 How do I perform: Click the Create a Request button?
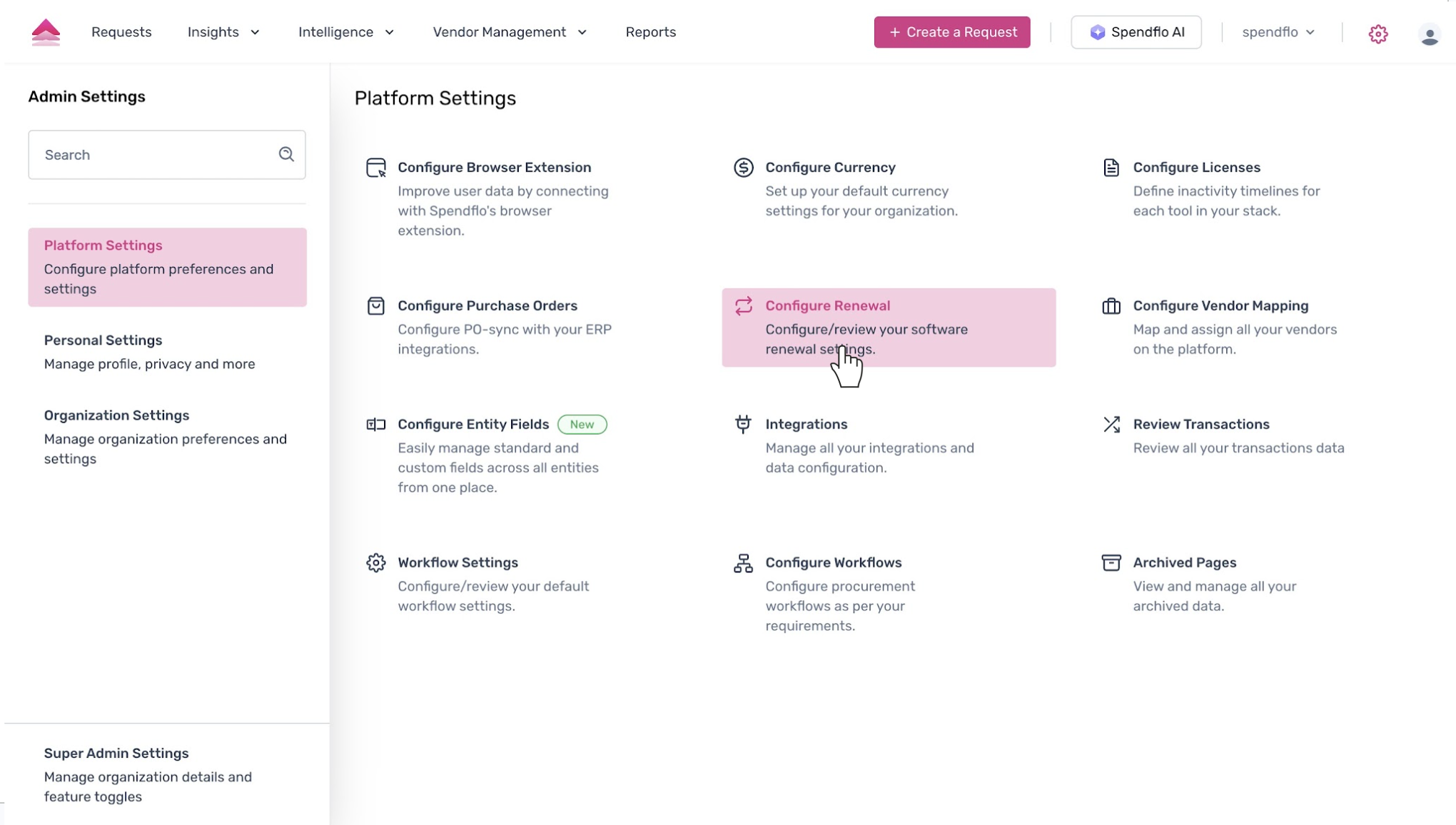pyautogui.click(x=951, y=32)
